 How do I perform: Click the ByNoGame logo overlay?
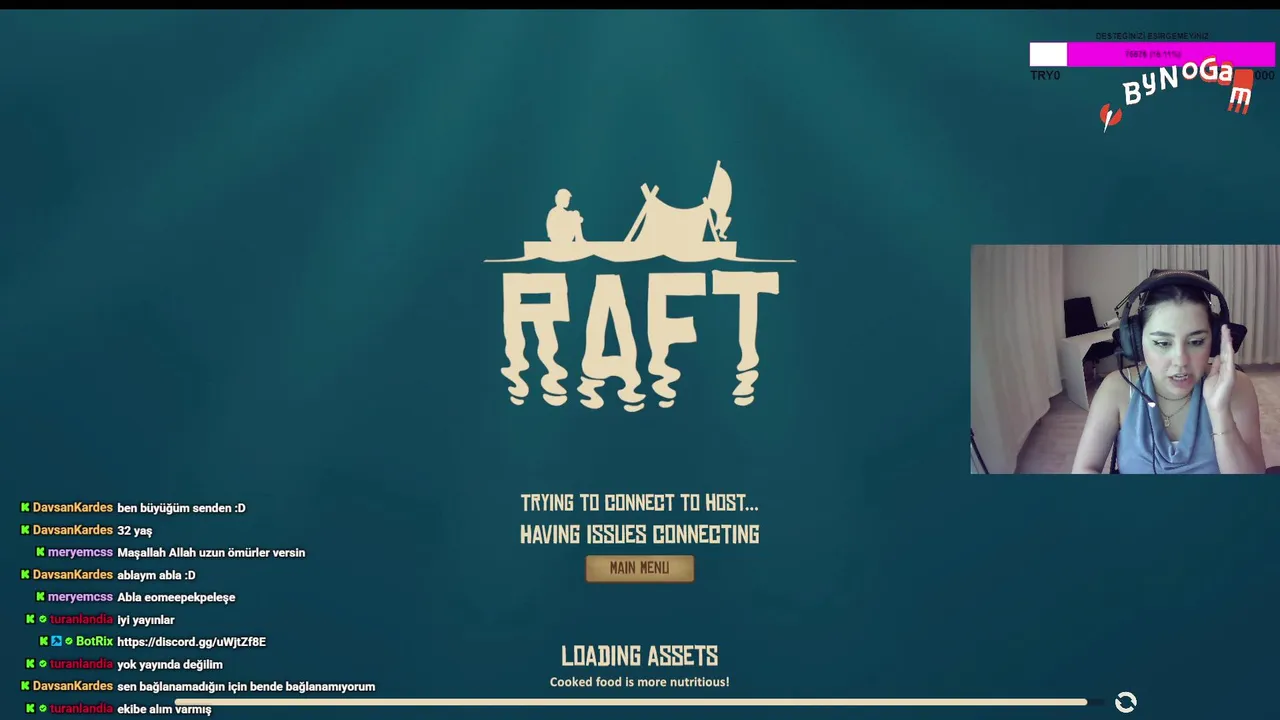pos(1177,93)
